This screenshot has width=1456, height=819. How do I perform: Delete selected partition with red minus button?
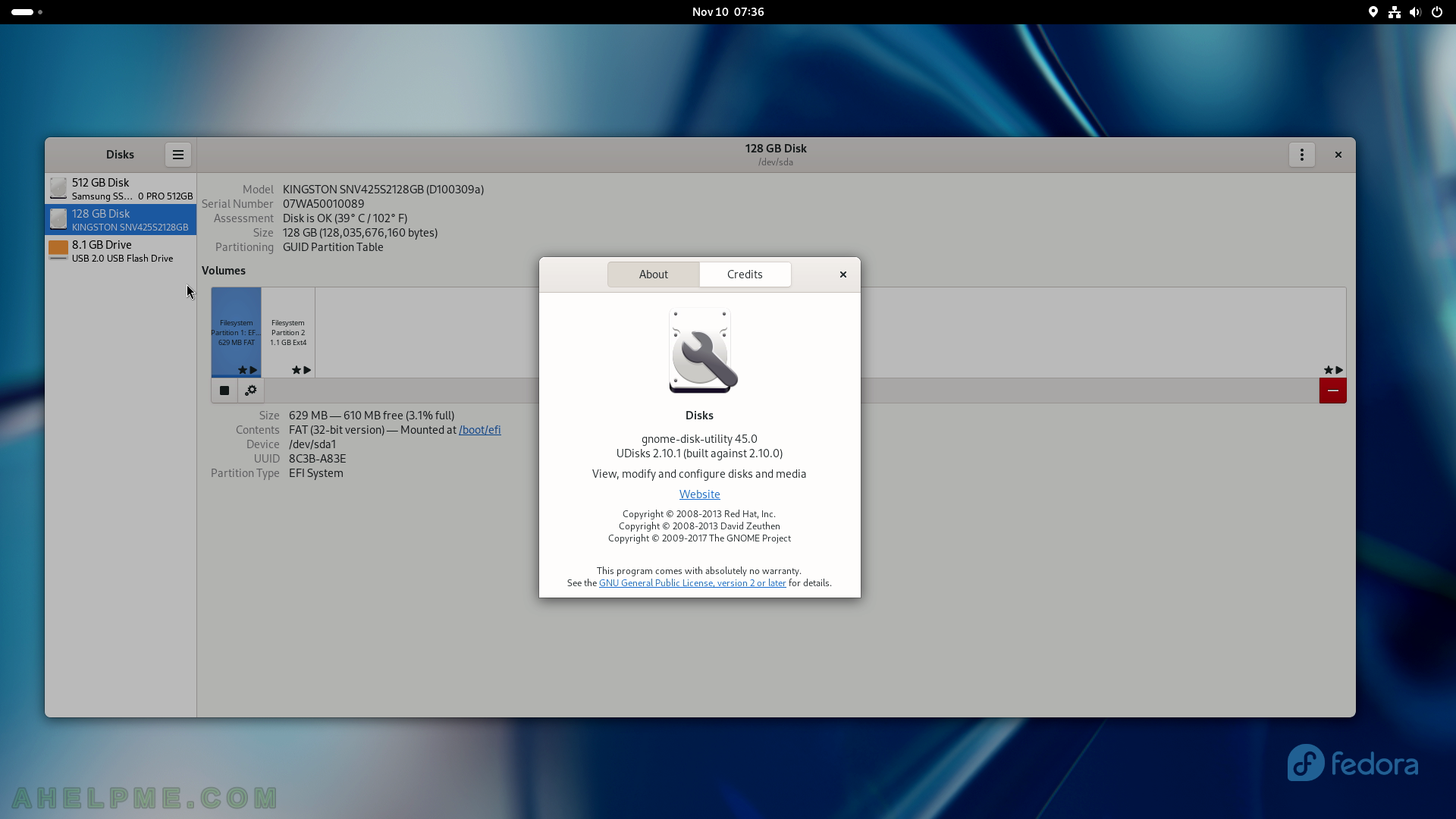point(1332,391)
